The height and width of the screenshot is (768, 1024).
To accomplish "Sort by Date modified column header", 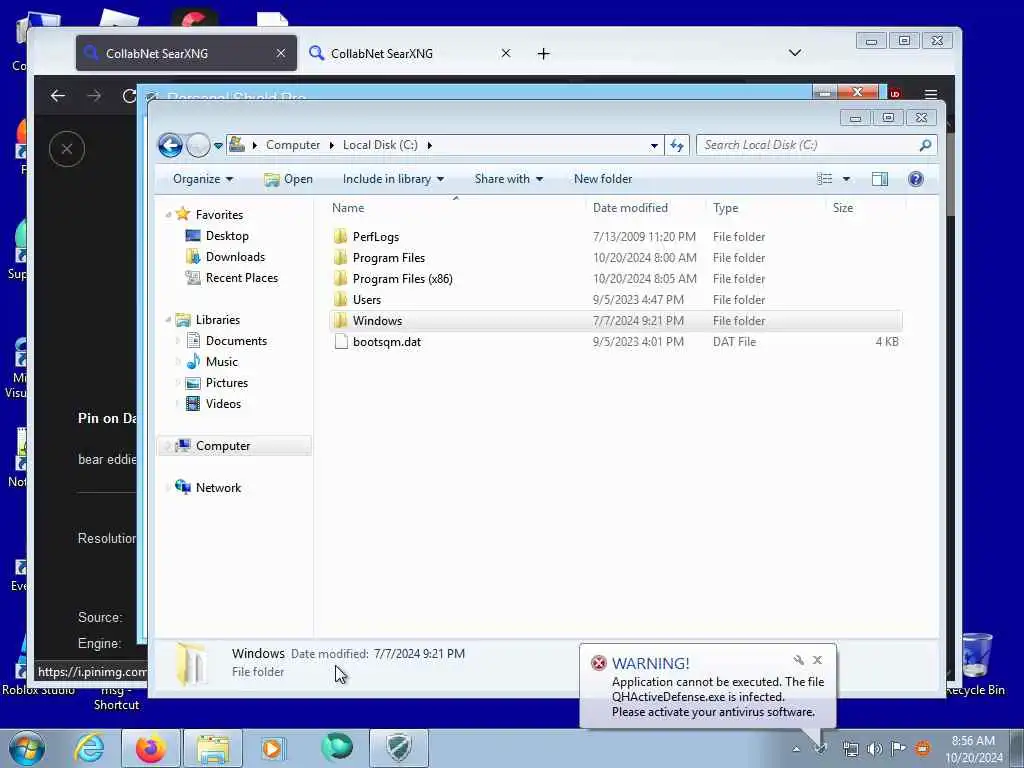I will point(645,208).
